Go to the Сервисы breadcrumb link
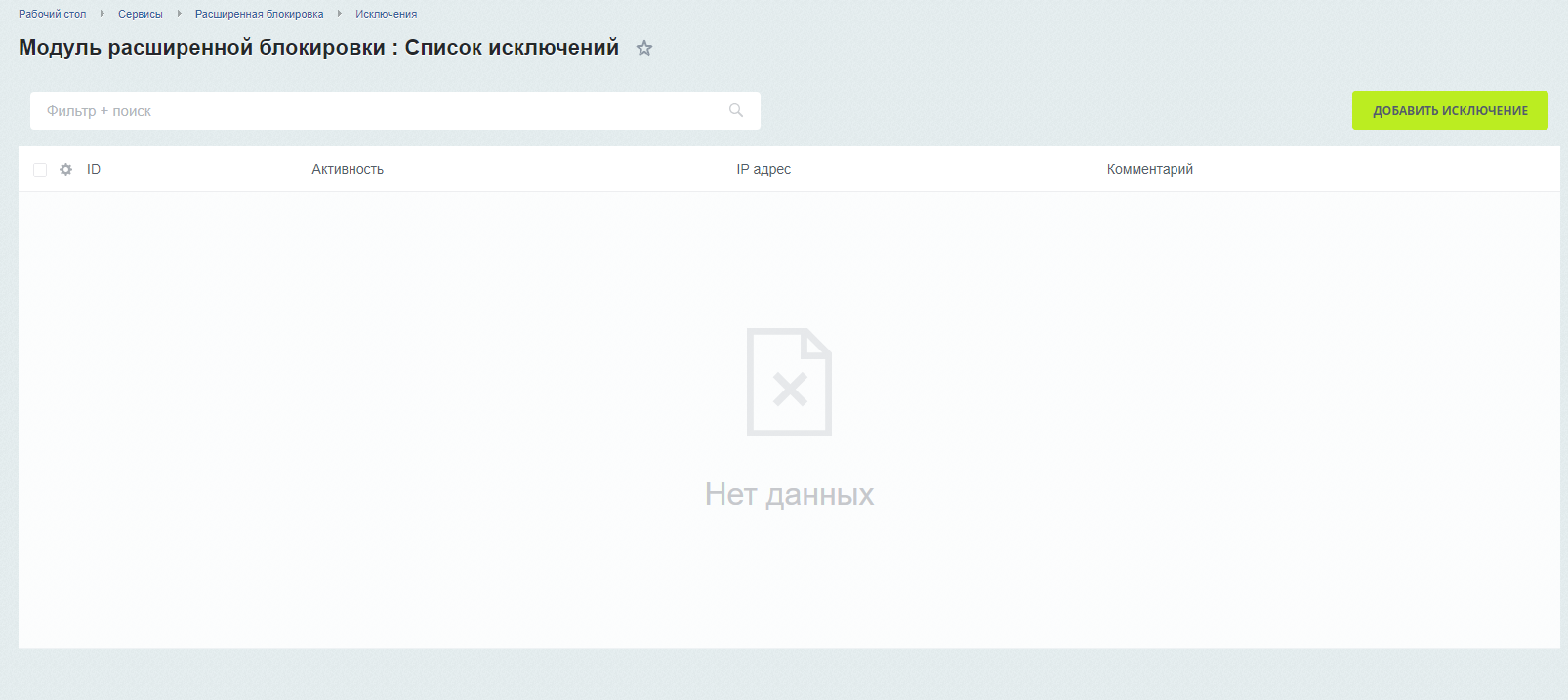 coord(141,14)
